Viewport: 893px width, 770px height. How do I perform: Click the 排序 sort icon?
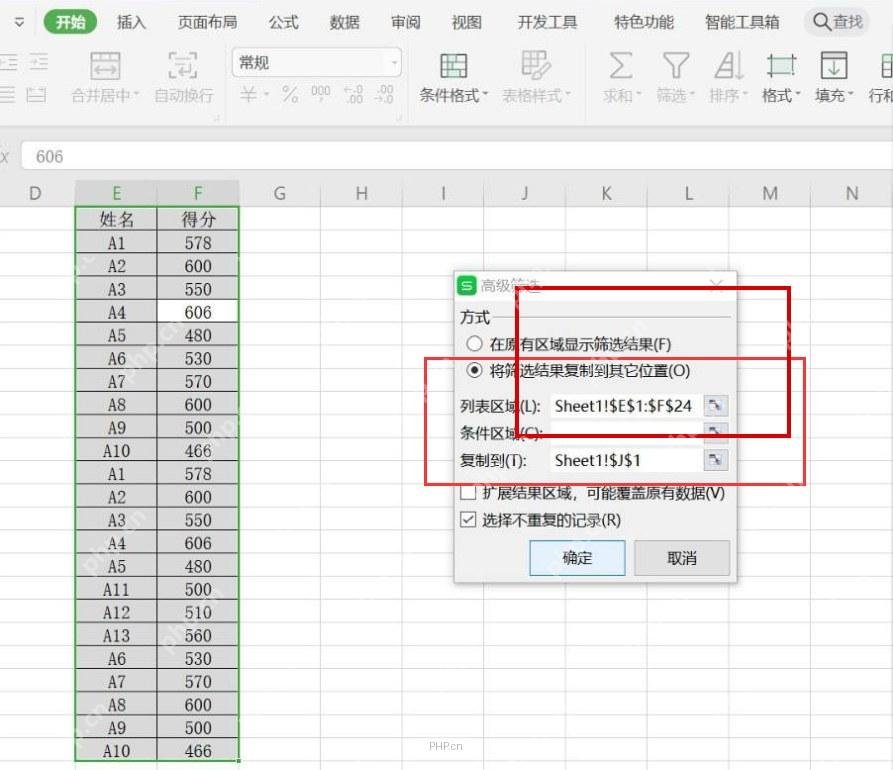click(x=728, y=65)
